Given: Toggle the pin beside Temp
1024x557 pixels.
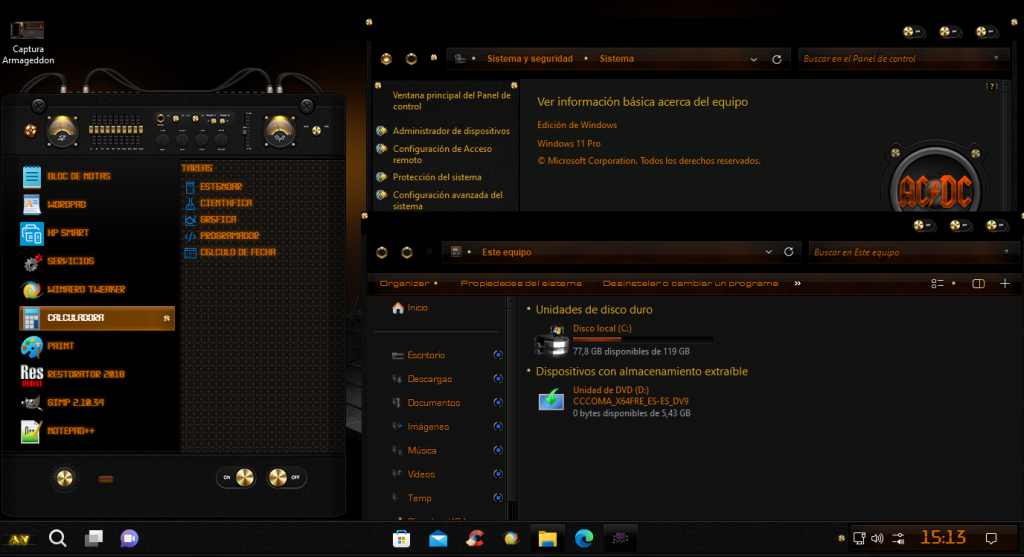Looking at the screenshot, I should point(498,498).
